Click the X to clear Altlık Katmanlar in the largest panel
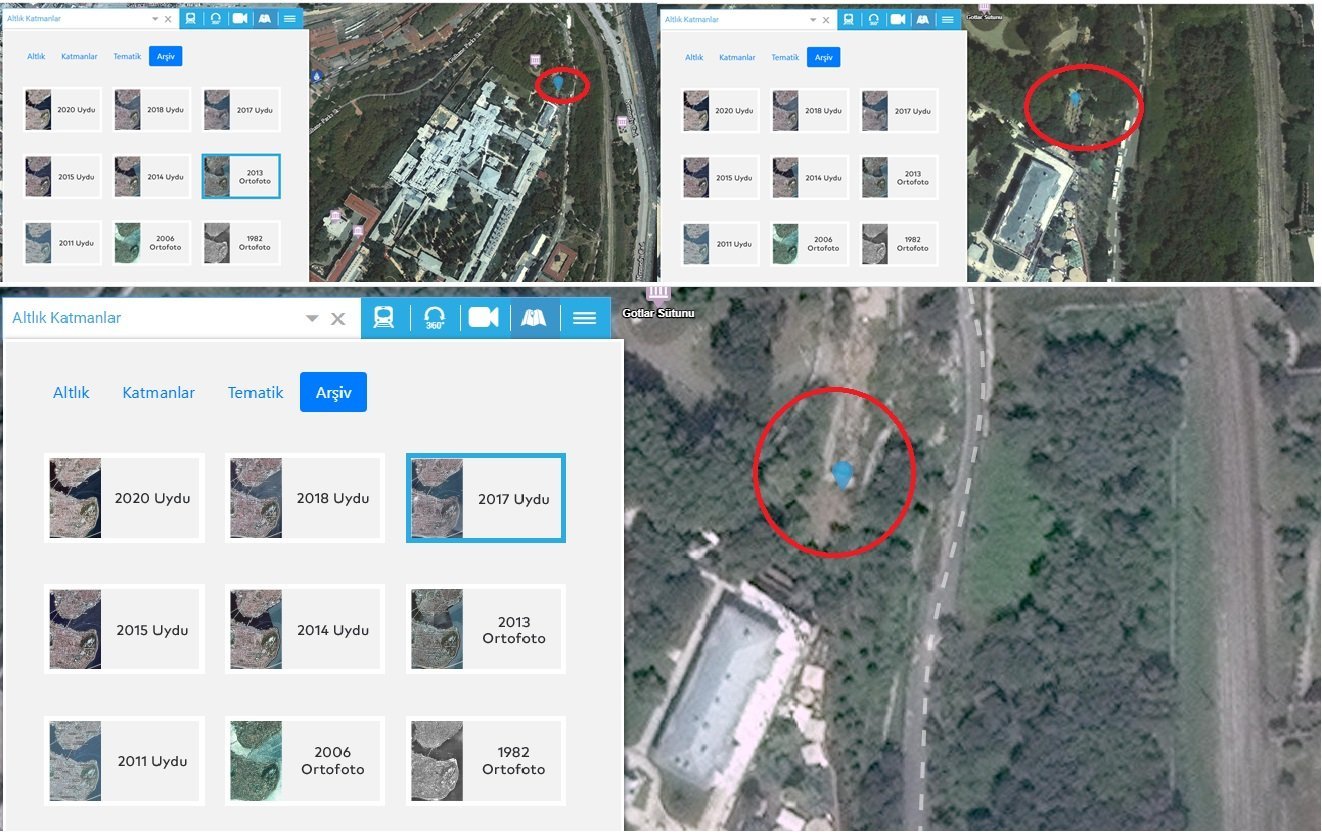 pos(338,319)
